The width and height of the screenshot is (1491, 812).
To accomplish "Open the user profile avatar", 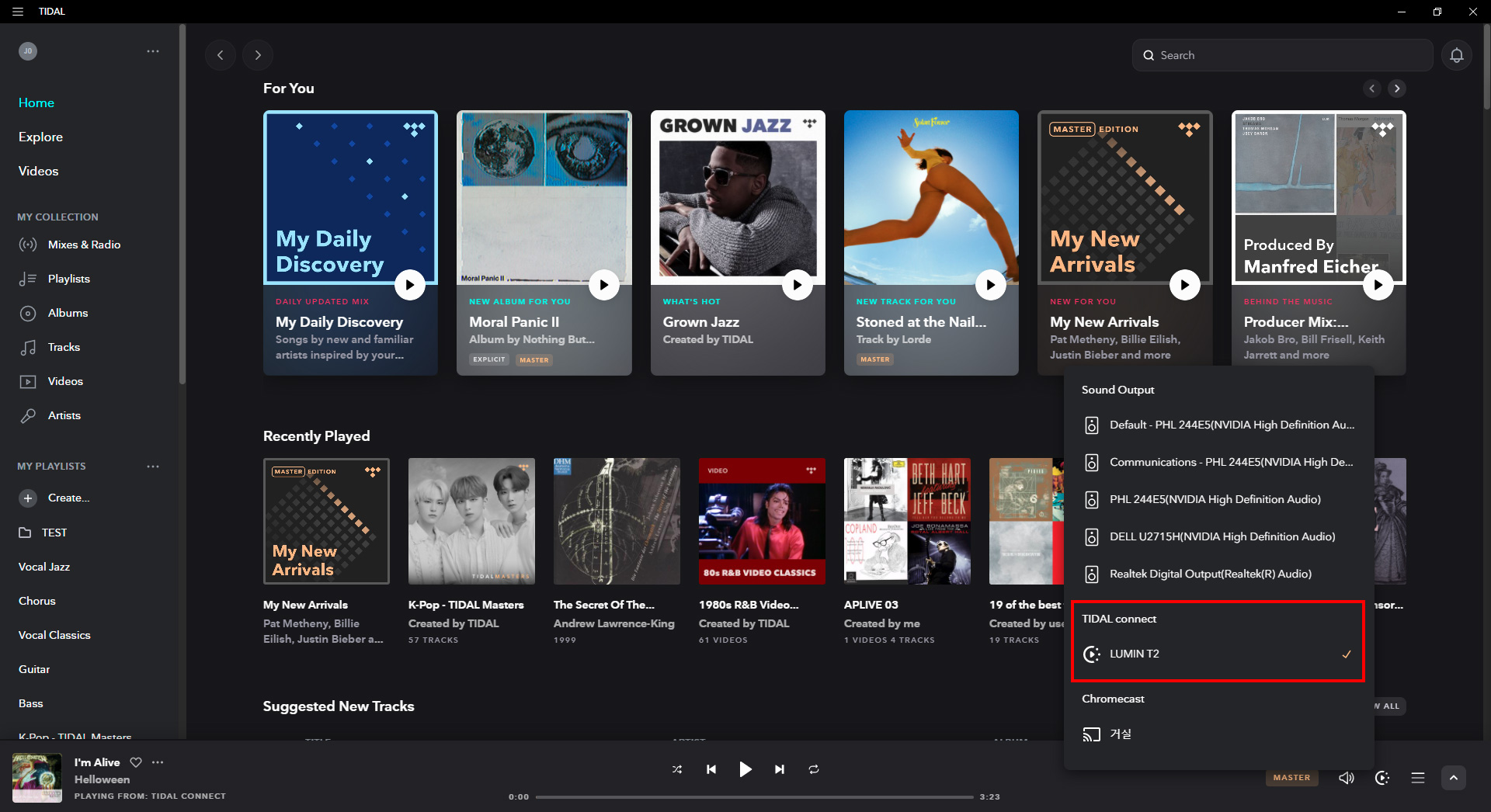I will (28, 51).
